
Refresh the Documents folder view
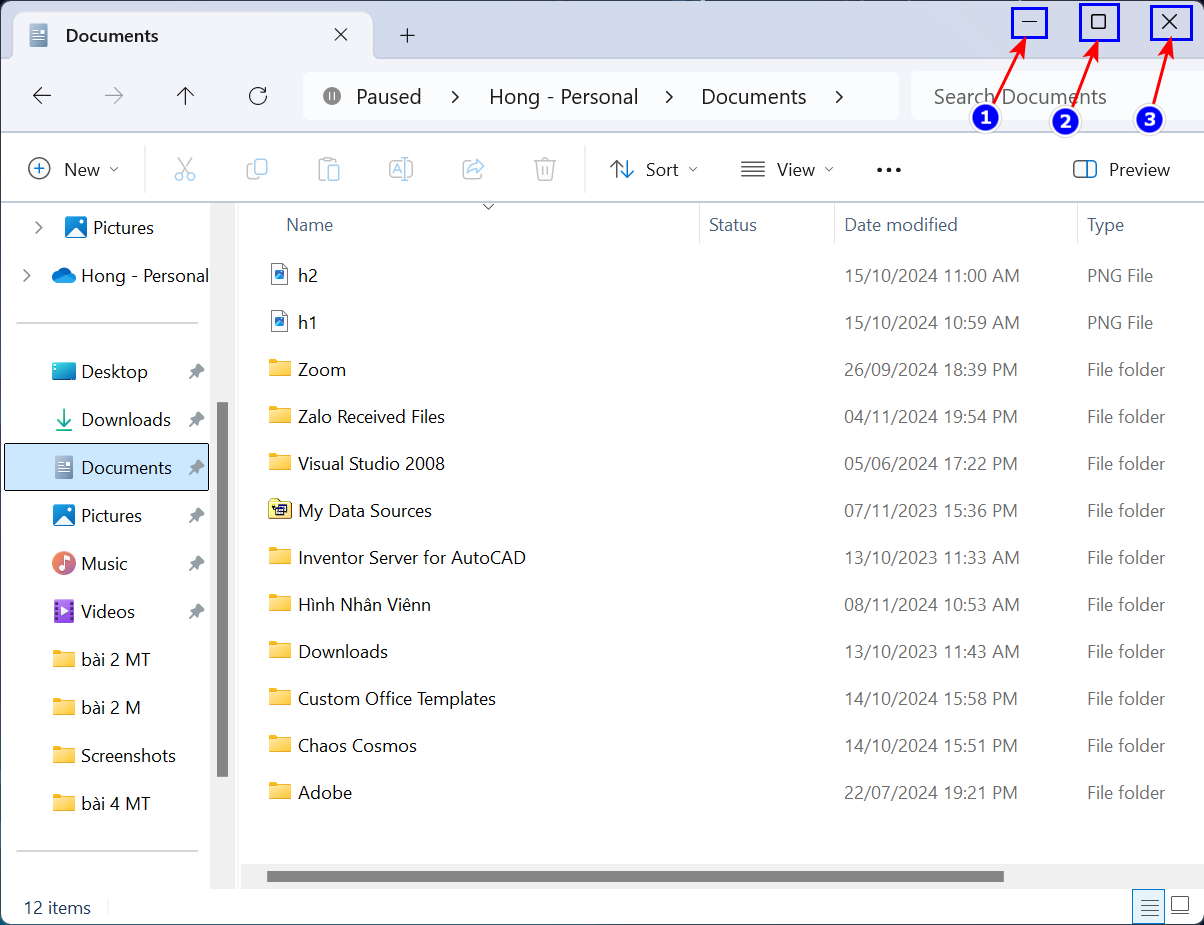258,96
